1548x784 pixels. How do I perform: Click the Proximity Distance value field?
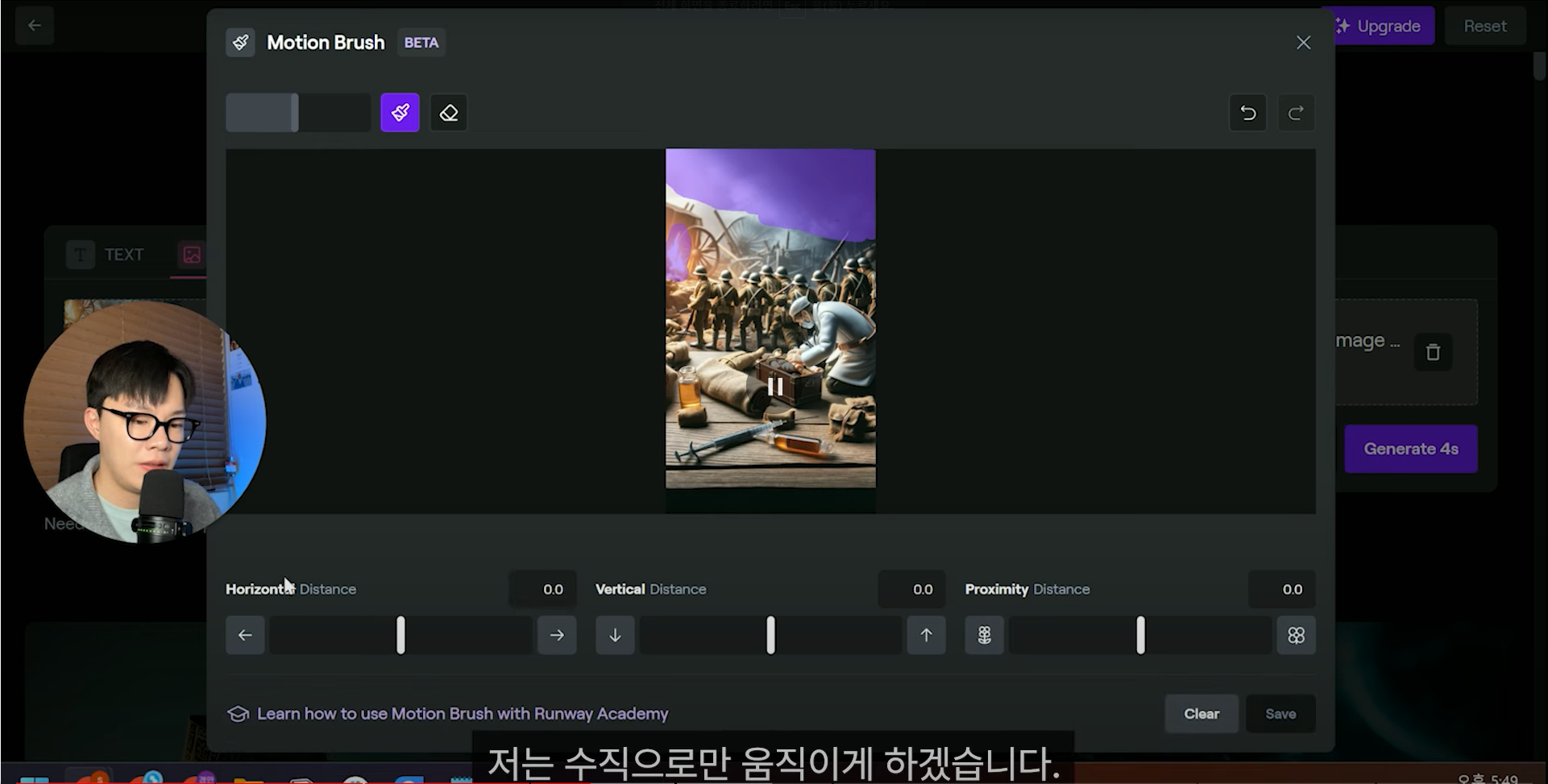click(x=1282, y=589)
